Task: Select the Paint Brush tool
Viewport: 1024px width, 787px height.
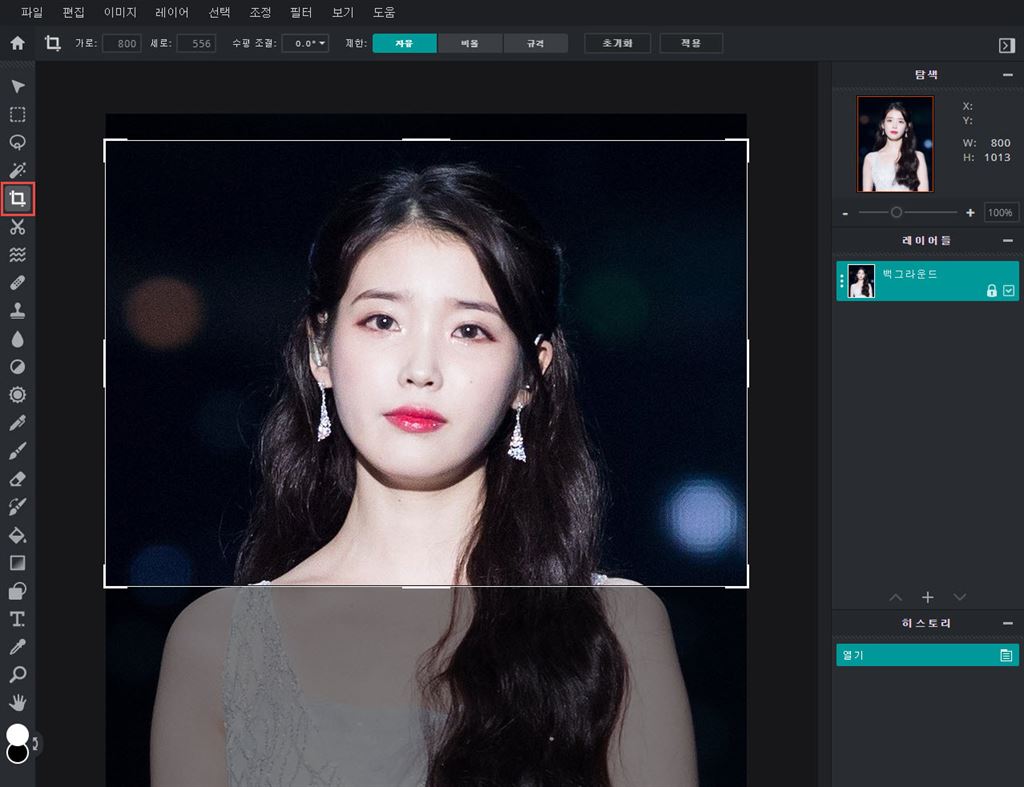Action: [18, 451]
